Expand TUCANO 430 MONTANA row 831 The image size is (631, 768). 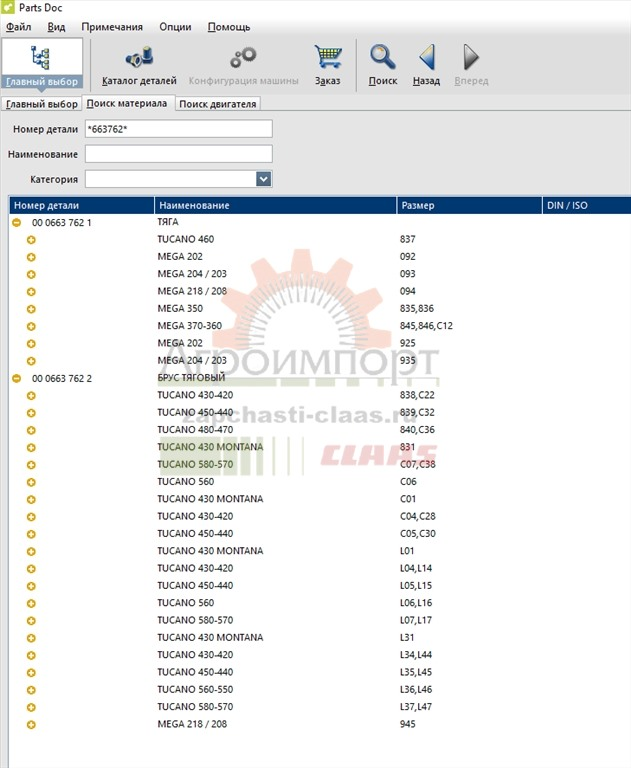click(x=31, y=448)
